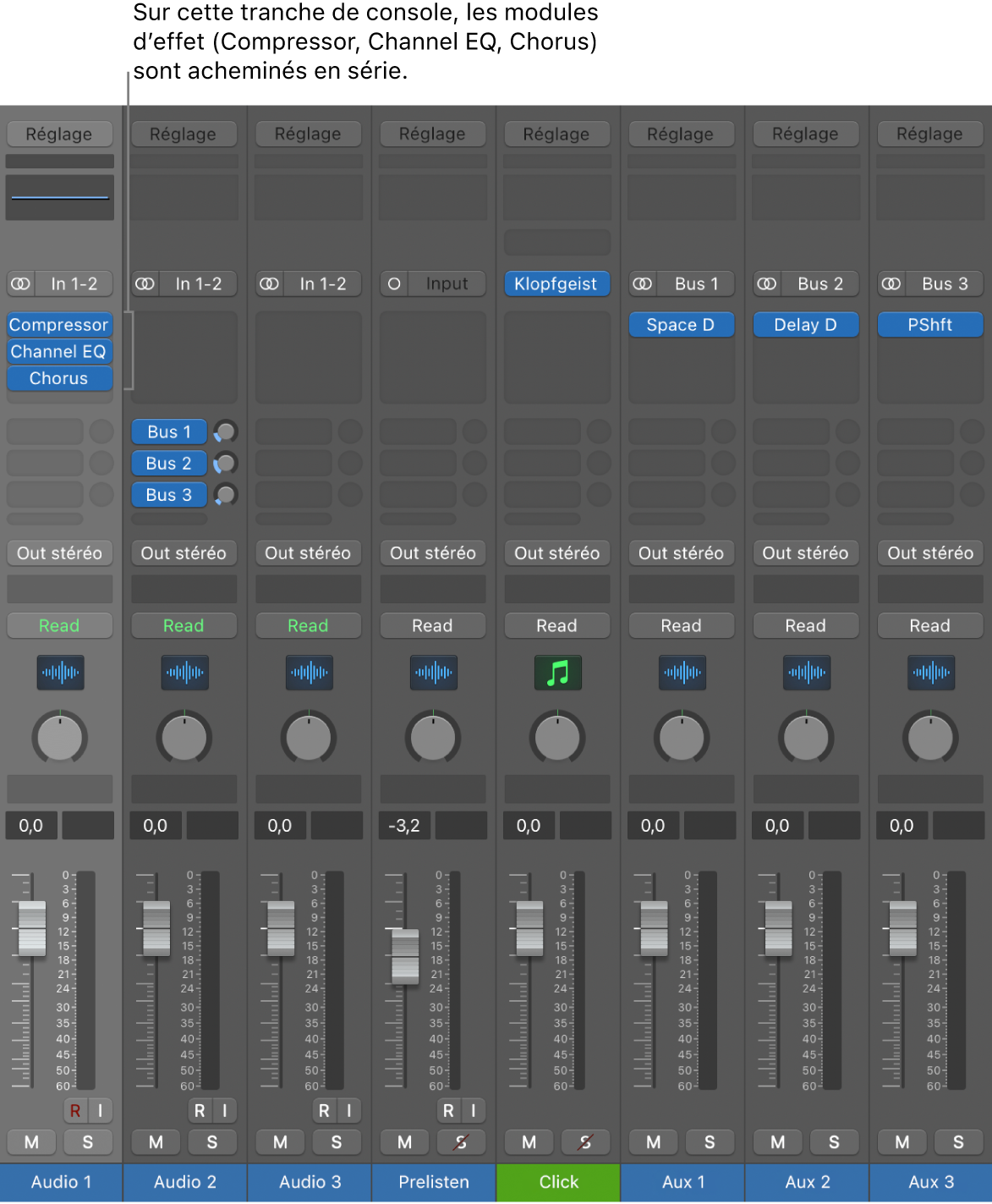Solo the Aux 2 channel

pos(835,1142)
